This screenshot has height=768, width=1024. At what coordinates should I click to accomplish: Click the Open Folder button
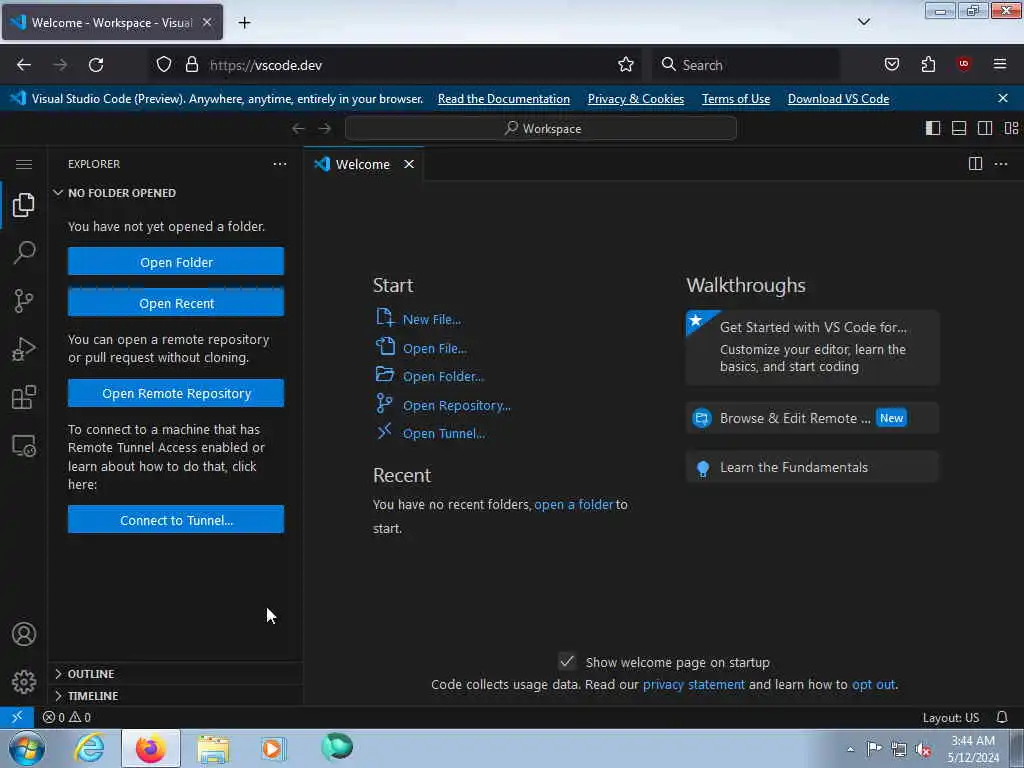point(176,262)
